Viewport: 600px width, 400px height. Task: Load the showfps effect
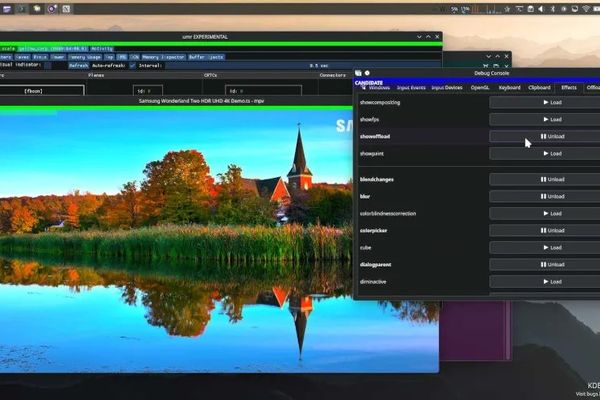point(545,119)
